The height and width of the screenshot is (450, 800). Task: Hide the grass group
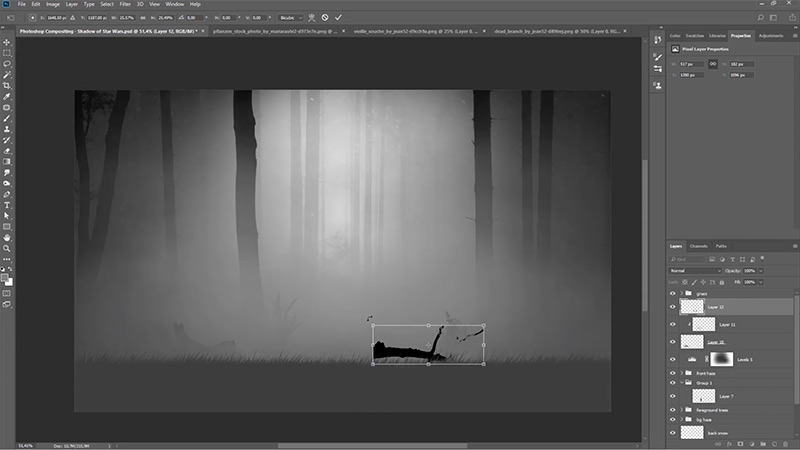point(672,293)
